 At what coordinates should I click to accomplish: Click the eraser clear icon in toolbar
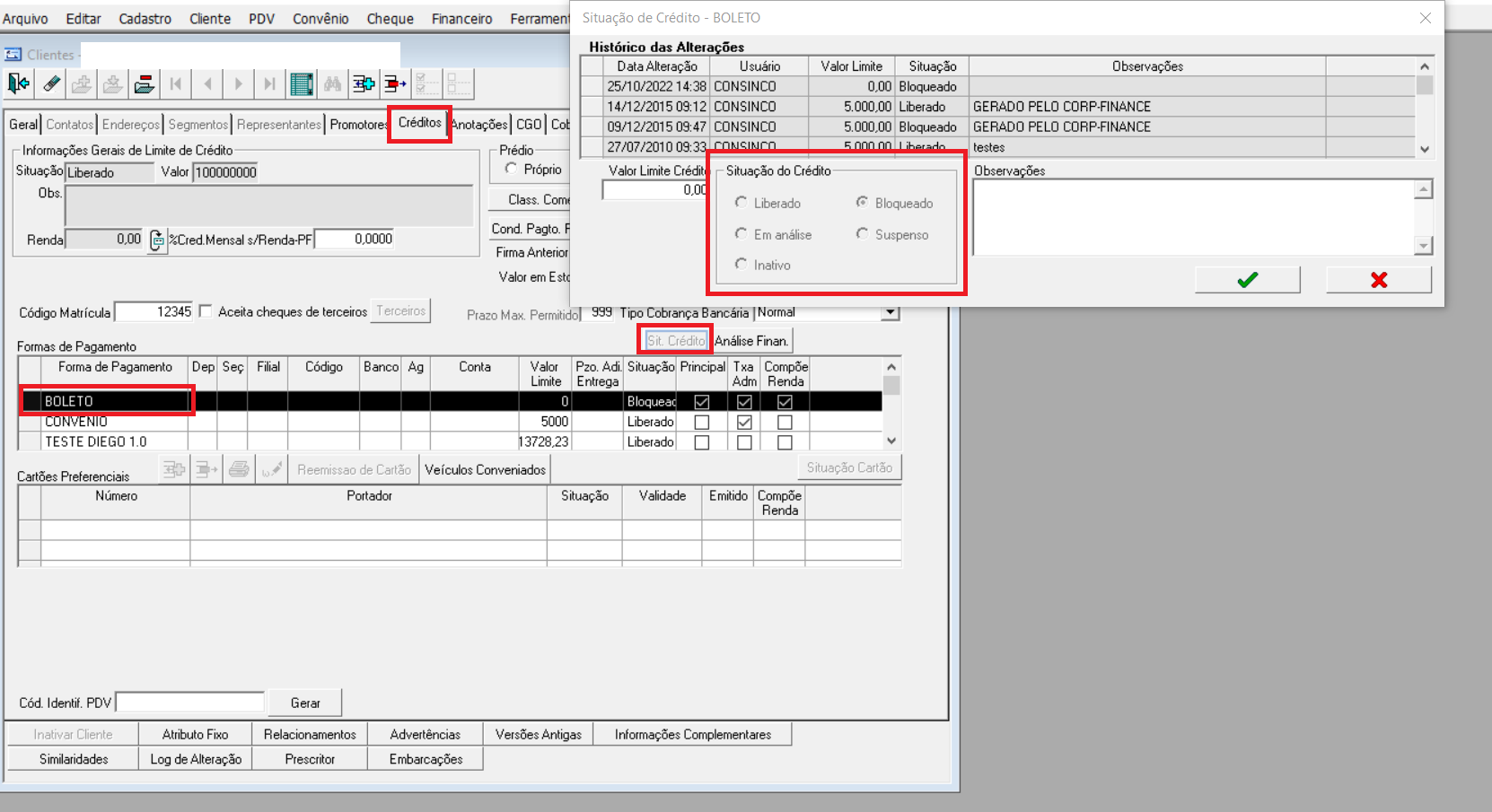pyautogui.click(x=51, y=84)
